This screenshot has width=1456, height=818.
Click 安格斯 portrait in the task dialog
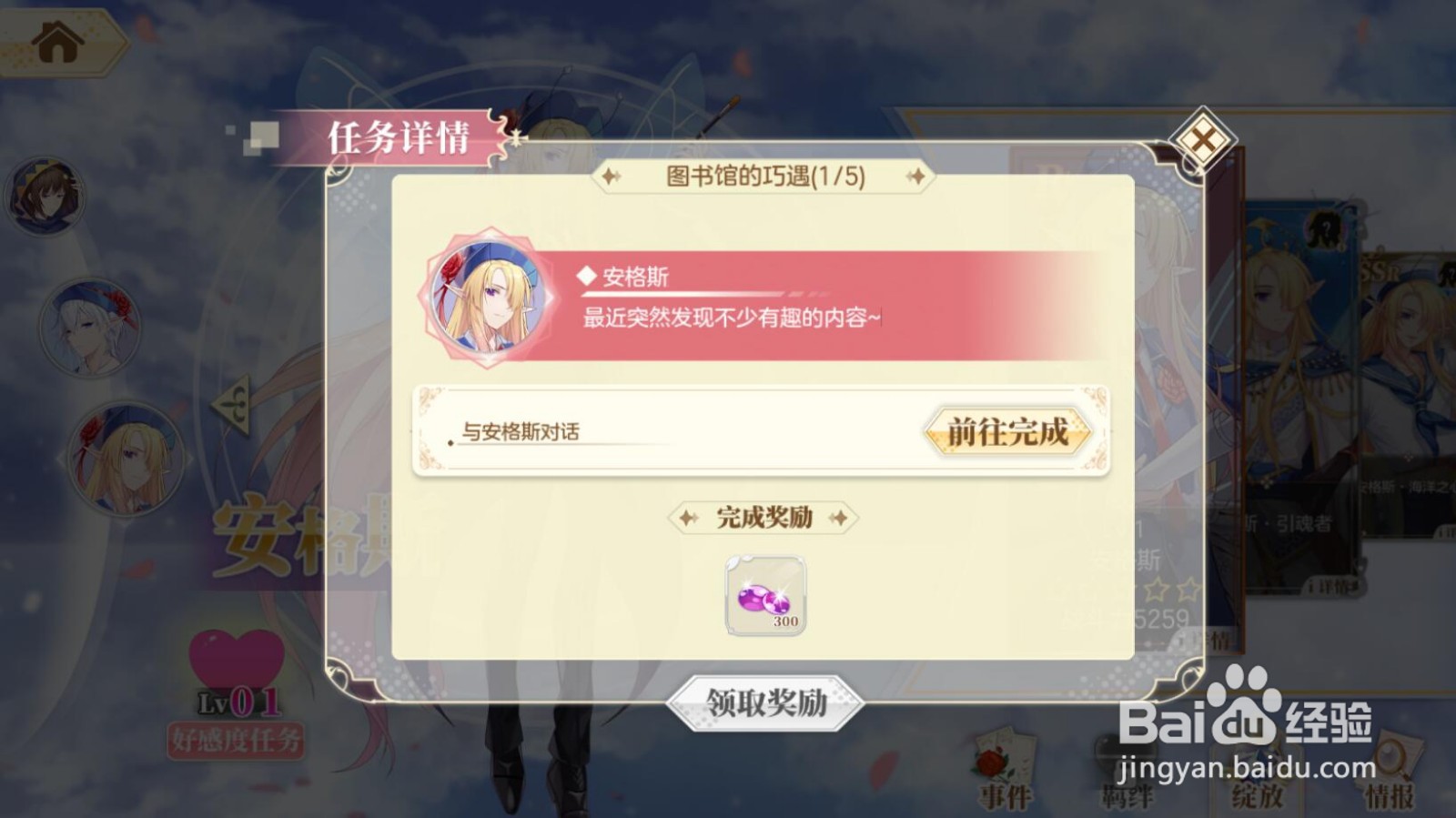(489, 298)
